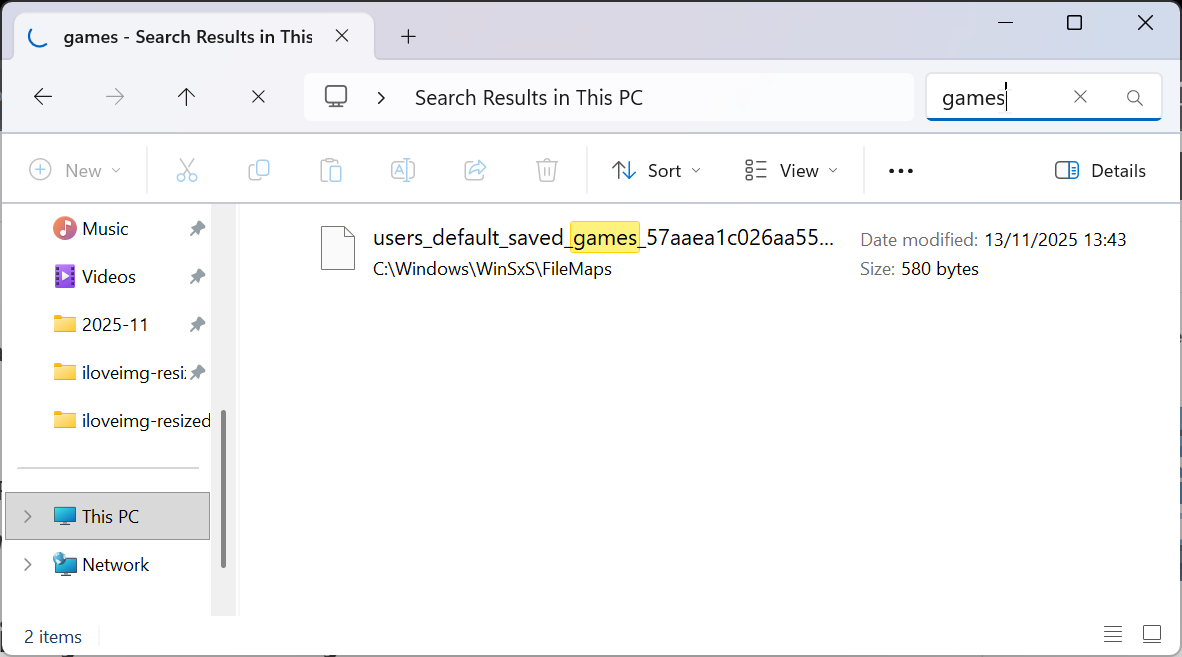The height and width of the screenshot is (657, 1182).
Task: Click the Copy icon in toolbar
Action: tap(259, 170)
